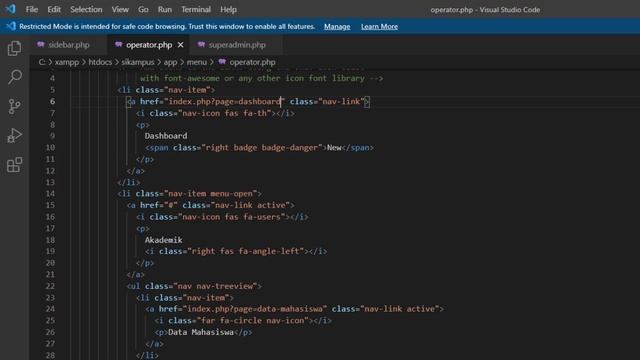Screen dimensions: 640x360
Task: Click the text "Dashboard" on line 9
Action: click(166, 136)
